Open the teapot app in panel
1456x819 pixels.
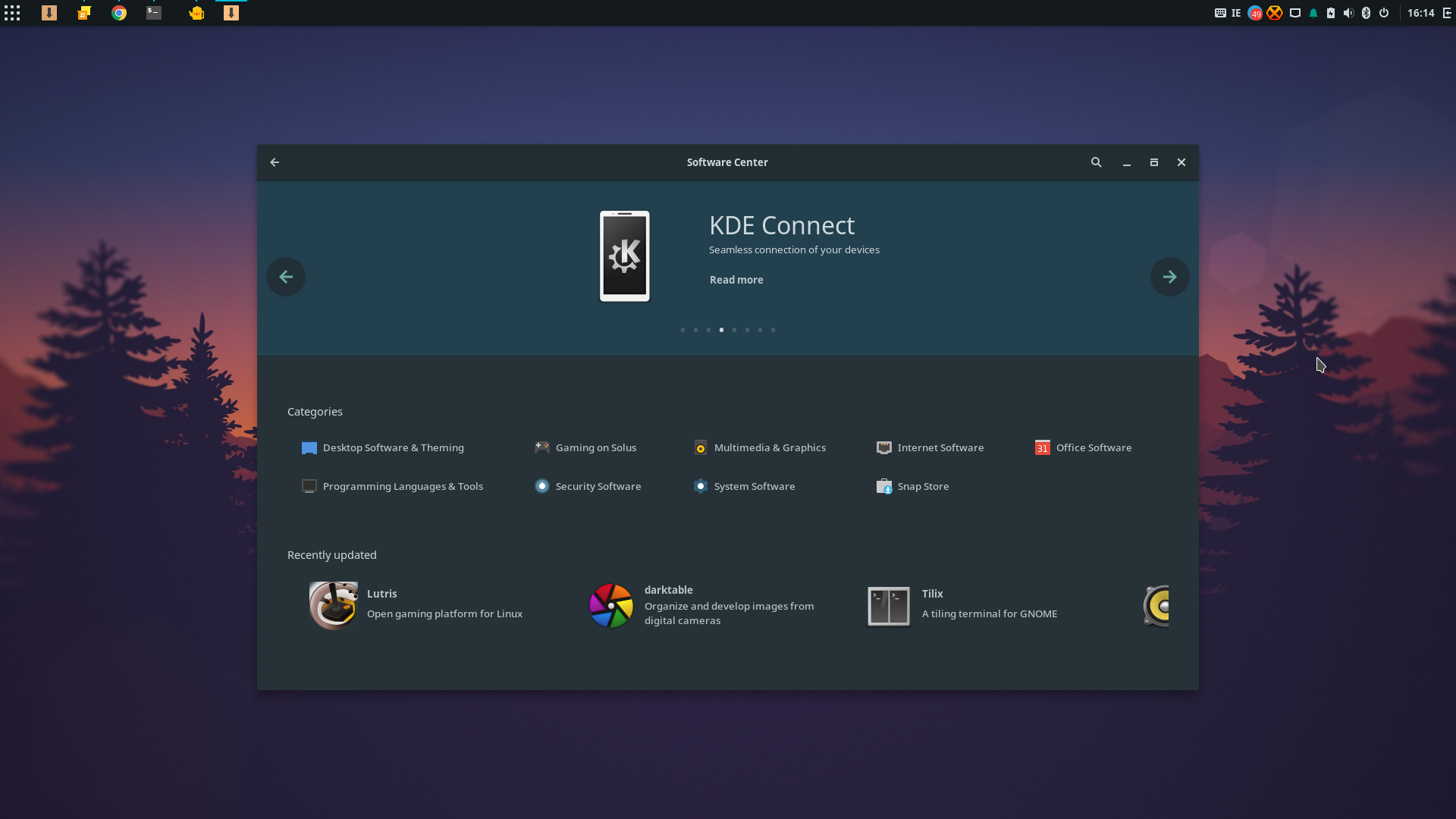click(196, 13)
